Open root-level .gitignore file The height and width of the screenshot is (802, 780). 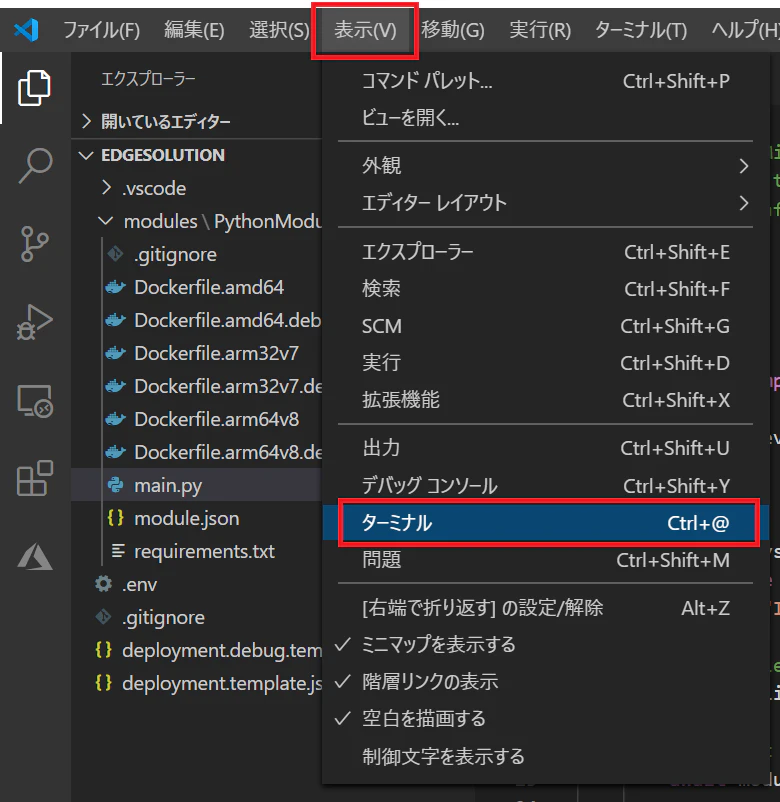tap(196, 617)
